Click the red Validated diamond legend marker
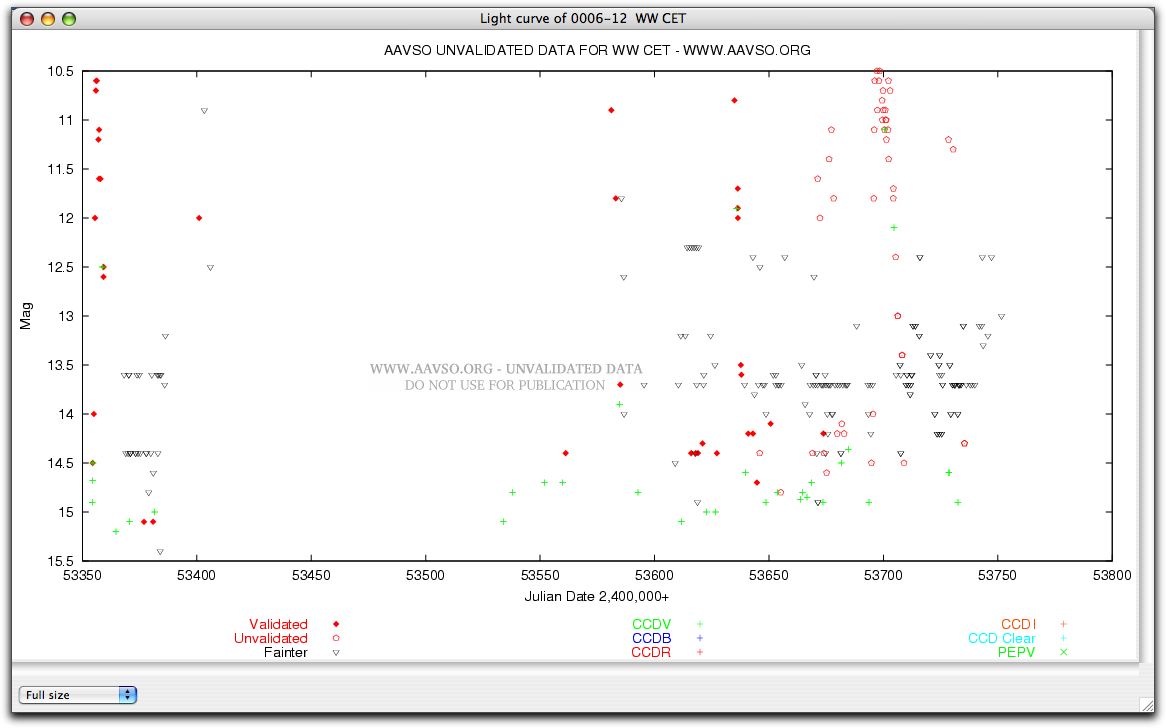The height and width of the screenshot is (728, 1166). tap(336, 624)
